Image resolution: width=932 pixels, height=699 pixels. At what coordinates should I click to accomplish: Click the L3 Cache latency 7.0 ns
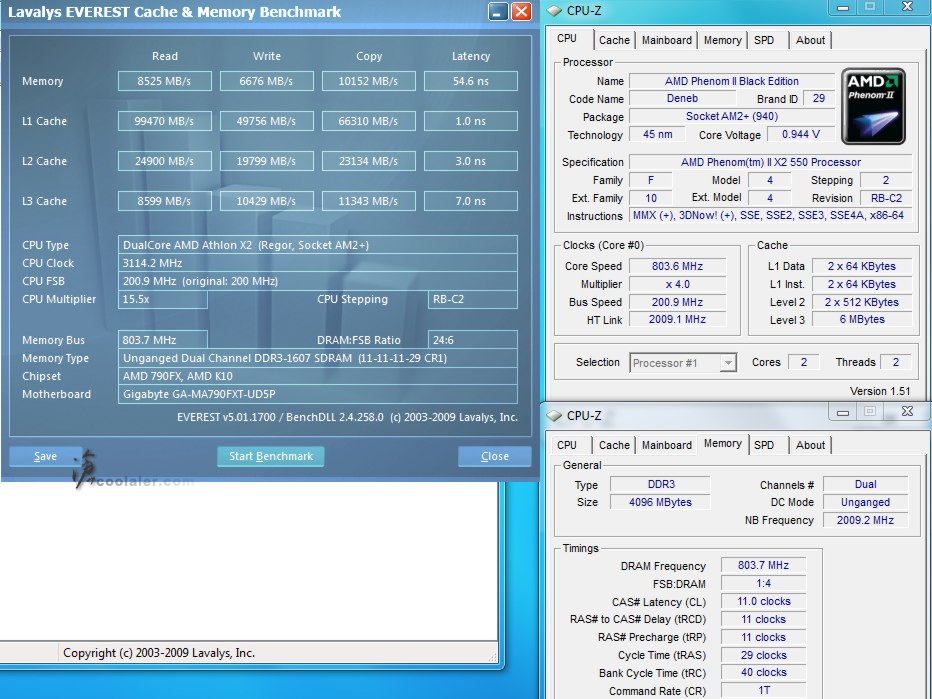471,201
